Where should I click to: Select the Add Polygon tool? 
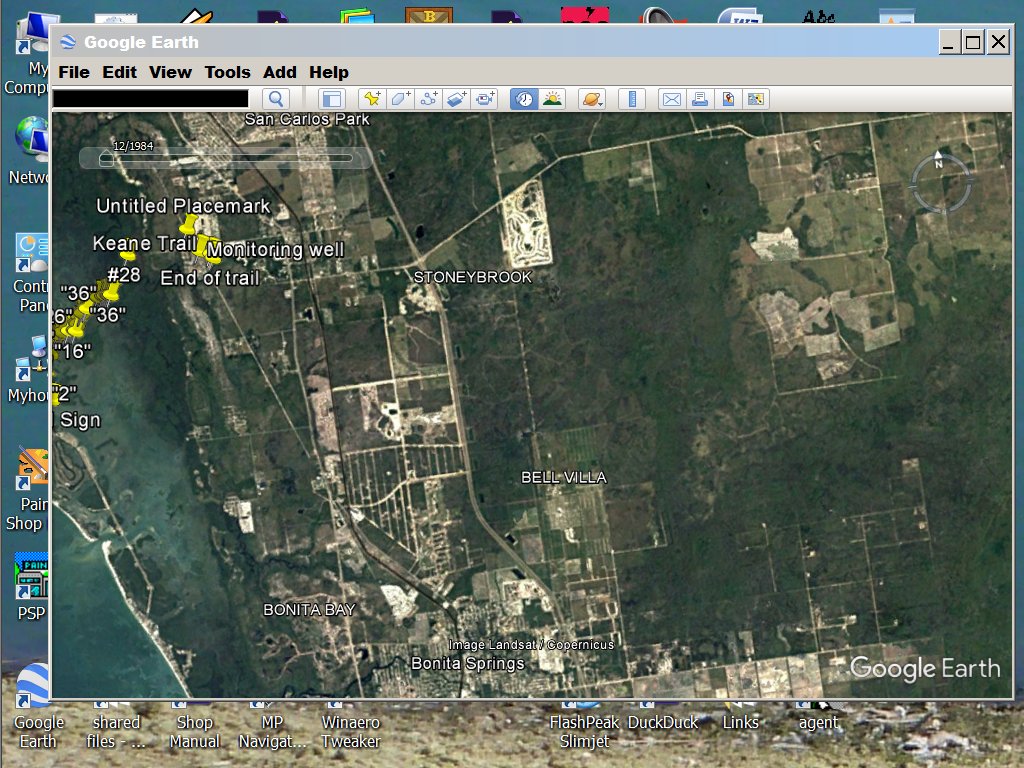(400, 98)
